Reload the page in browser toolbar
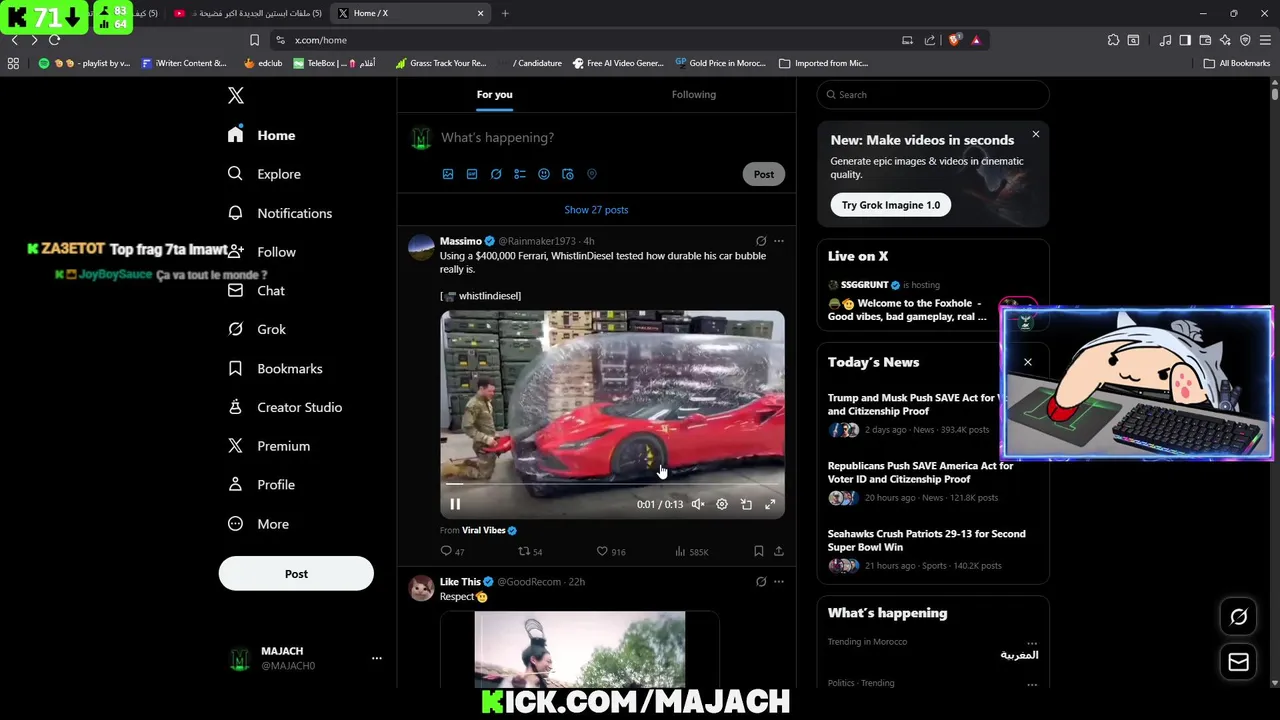Screen dimensions: 1280x720 coord(54,40)
